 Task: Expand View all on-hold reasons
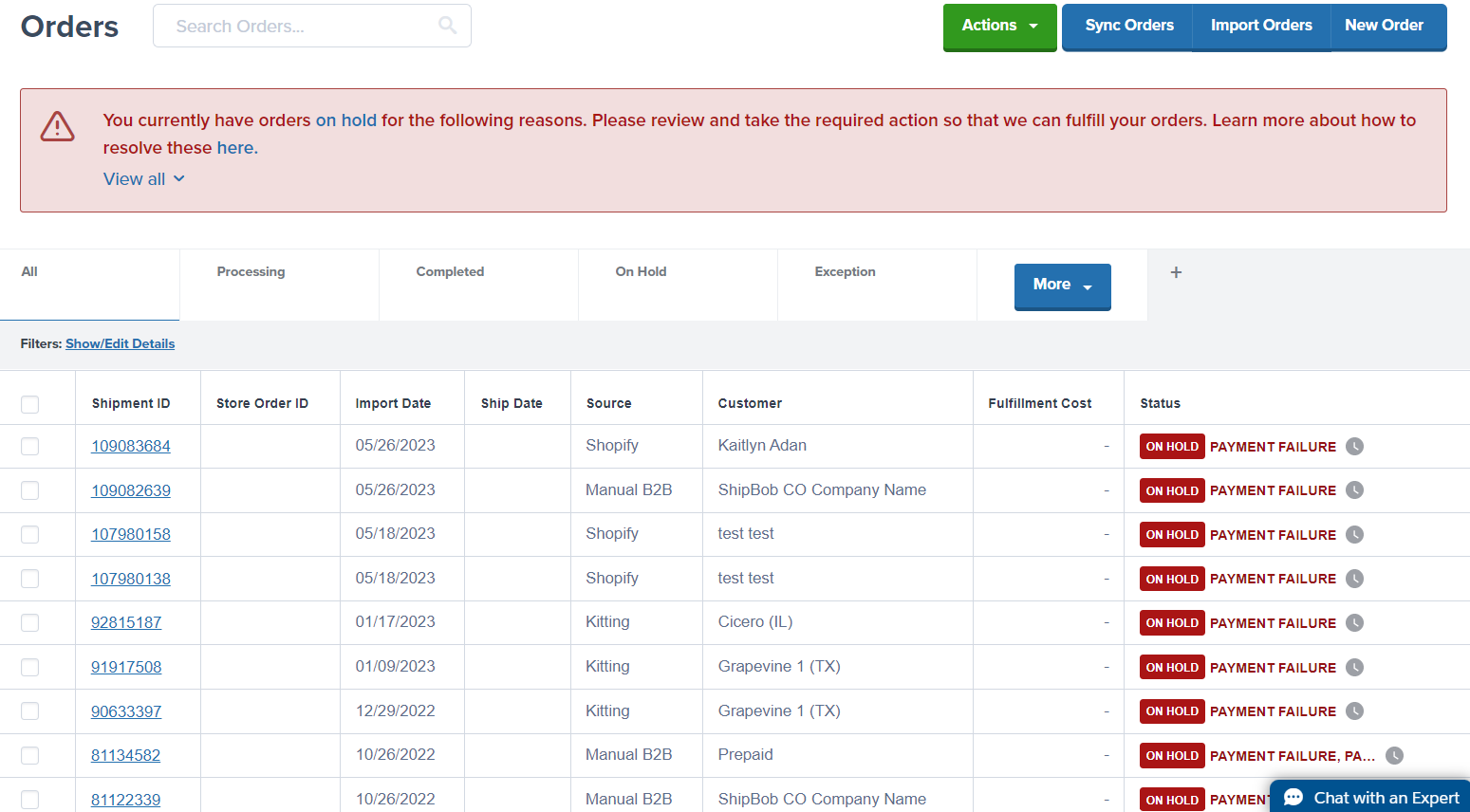coord(144,179)
